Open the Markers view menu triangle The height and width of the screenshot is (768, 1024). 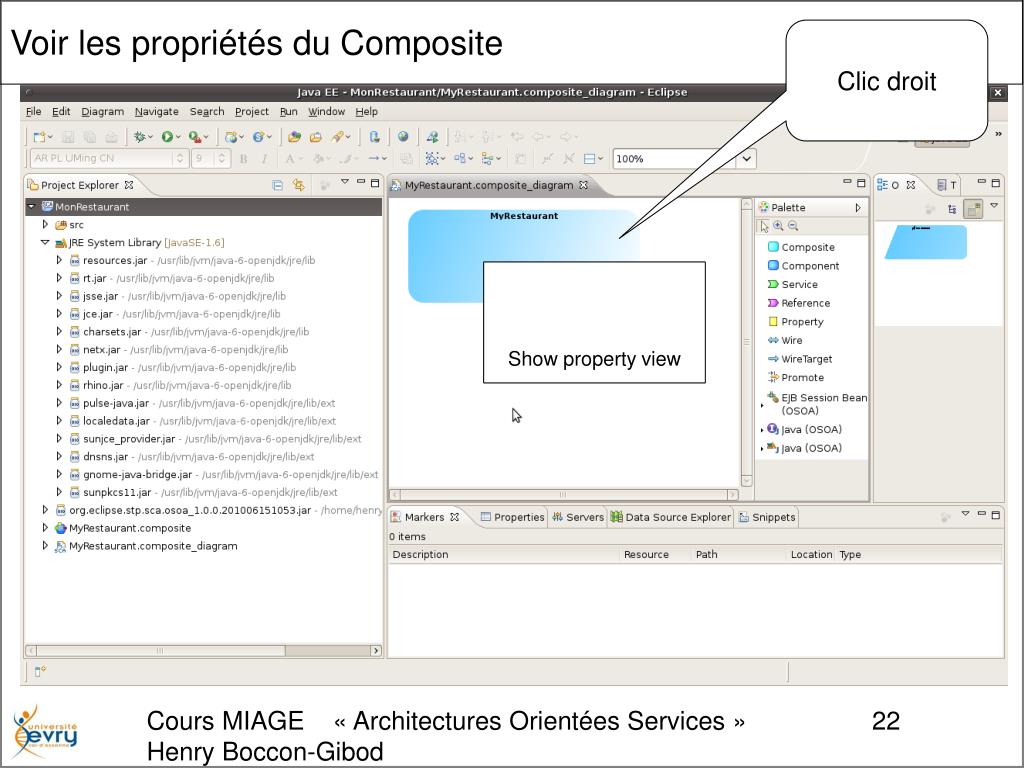pyautogui.click(x=965, y=514)
